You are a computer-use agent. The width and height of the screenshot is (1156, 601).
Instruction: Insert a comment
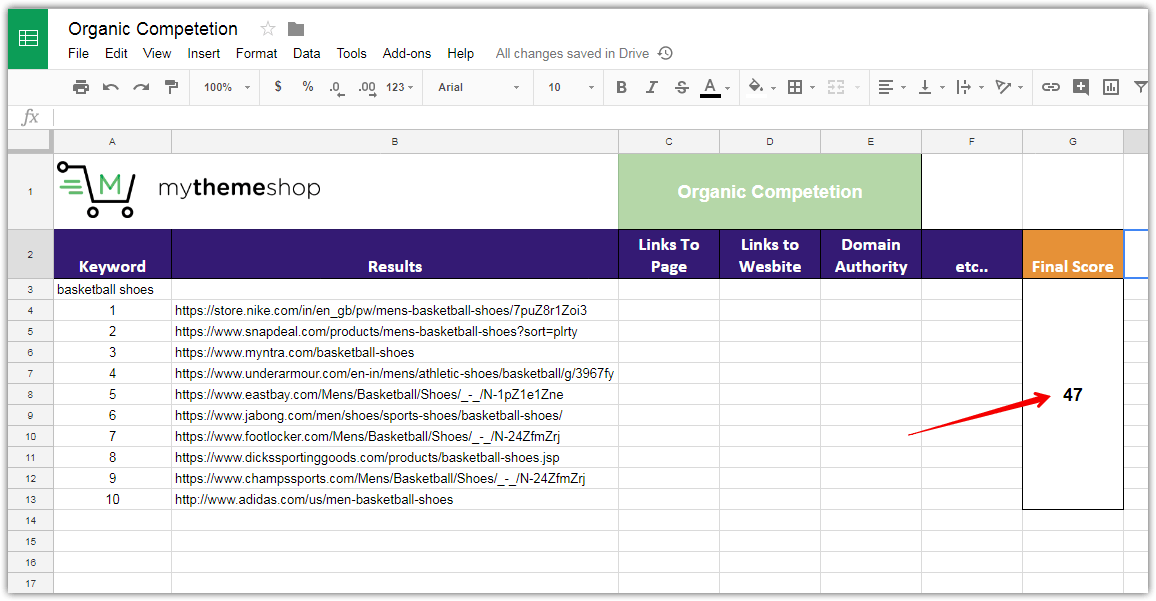pyautogui.click(x=1081, y=87)
